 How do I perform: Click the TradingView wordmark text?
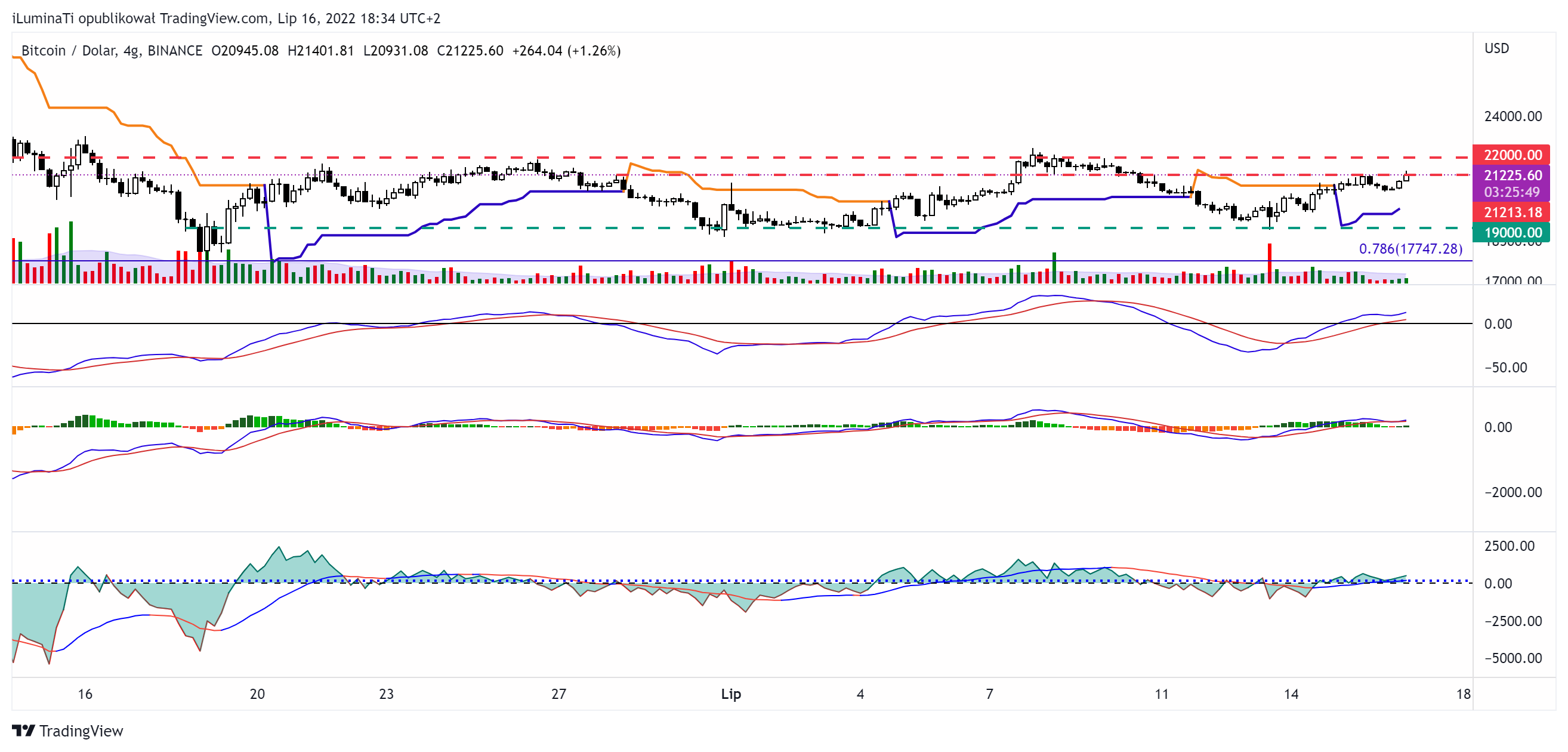coord(81,731)
